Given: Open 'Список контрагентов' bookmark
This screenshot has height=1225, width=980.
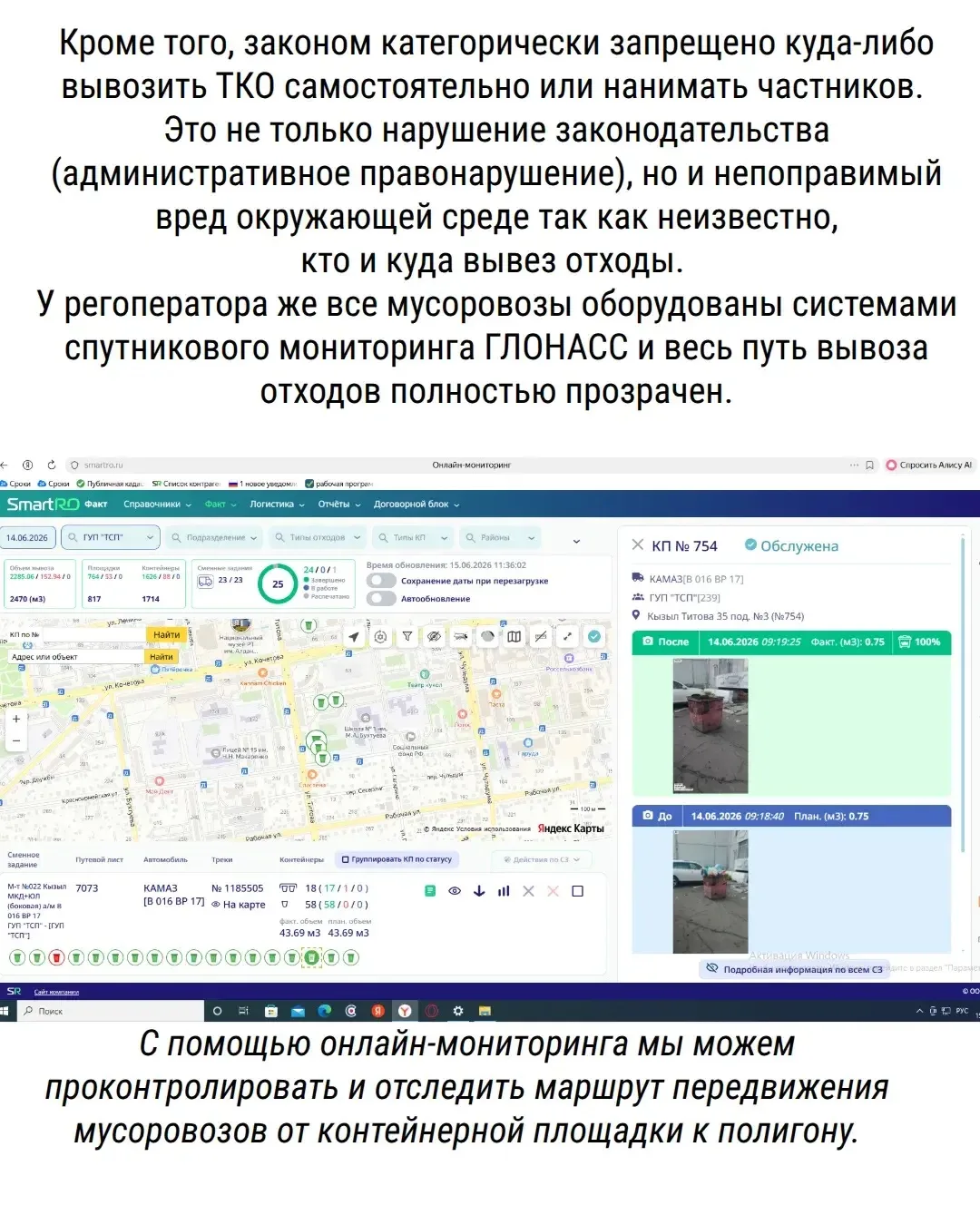Looking at the screenshot, I should [186, 484].
